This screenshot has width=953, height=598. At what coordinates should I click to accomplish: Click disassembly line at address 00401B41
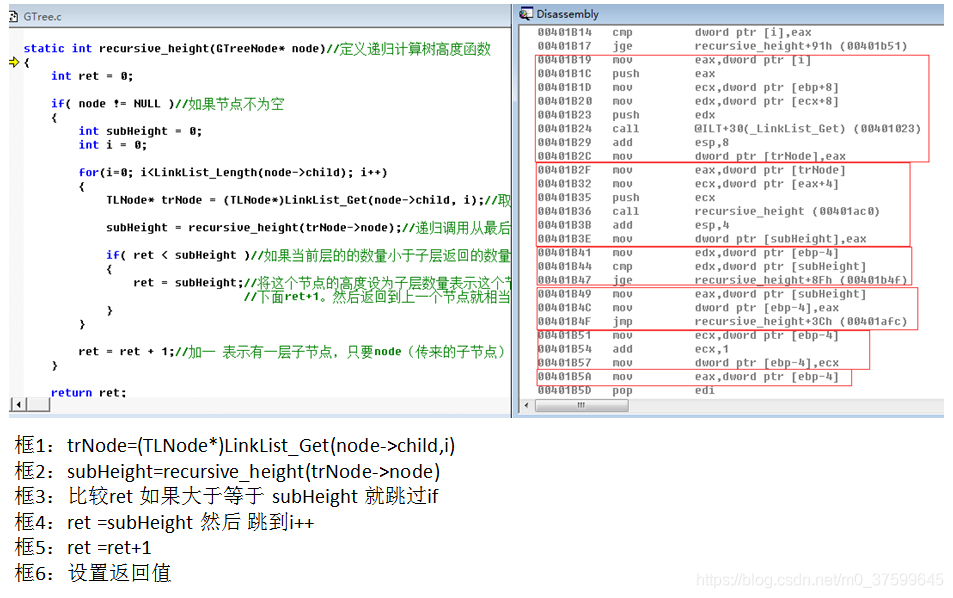click(688, 253)
